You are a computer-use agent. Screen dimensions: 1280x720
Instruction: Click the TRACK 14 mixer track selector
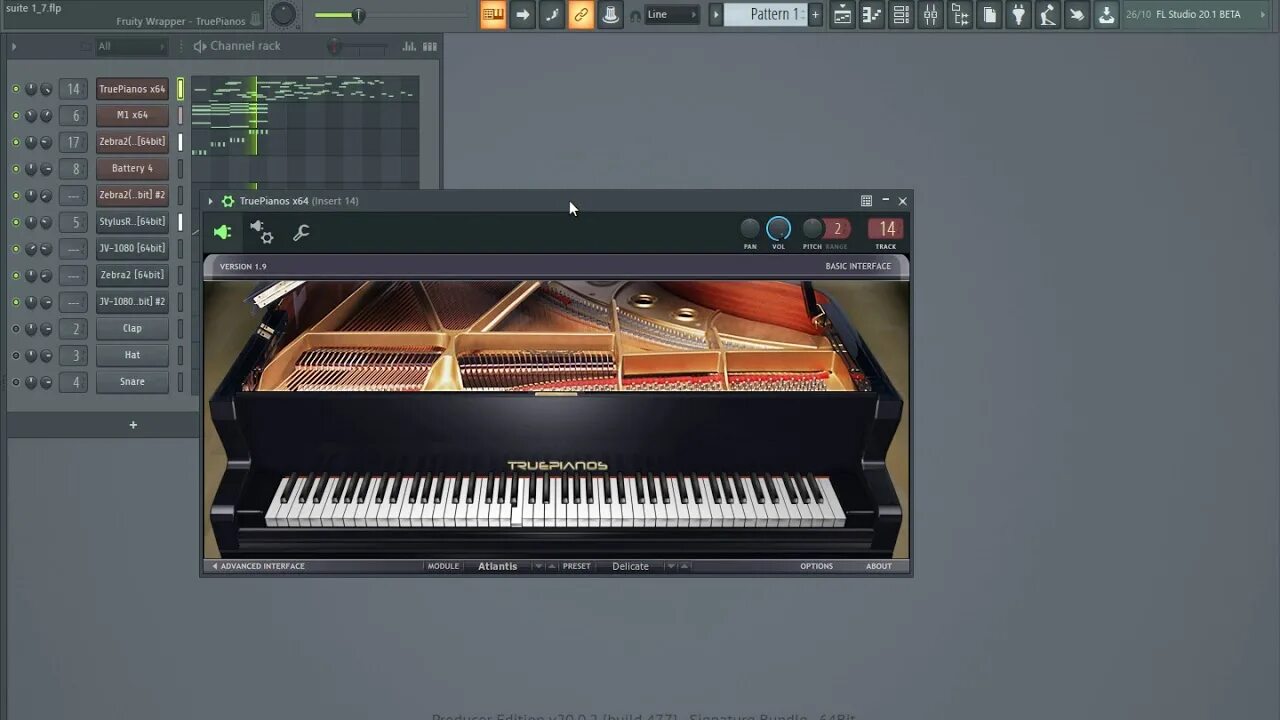(x=886, y=229)
